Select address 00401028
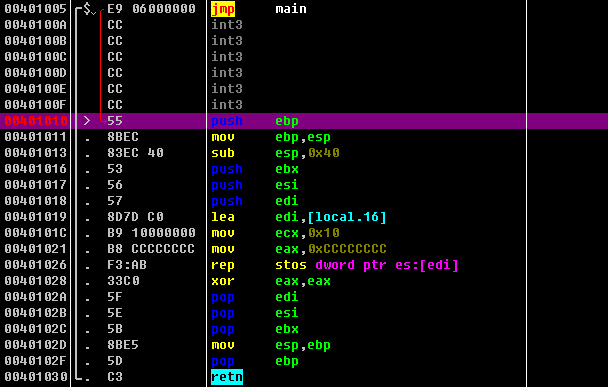 coord(36,280)
